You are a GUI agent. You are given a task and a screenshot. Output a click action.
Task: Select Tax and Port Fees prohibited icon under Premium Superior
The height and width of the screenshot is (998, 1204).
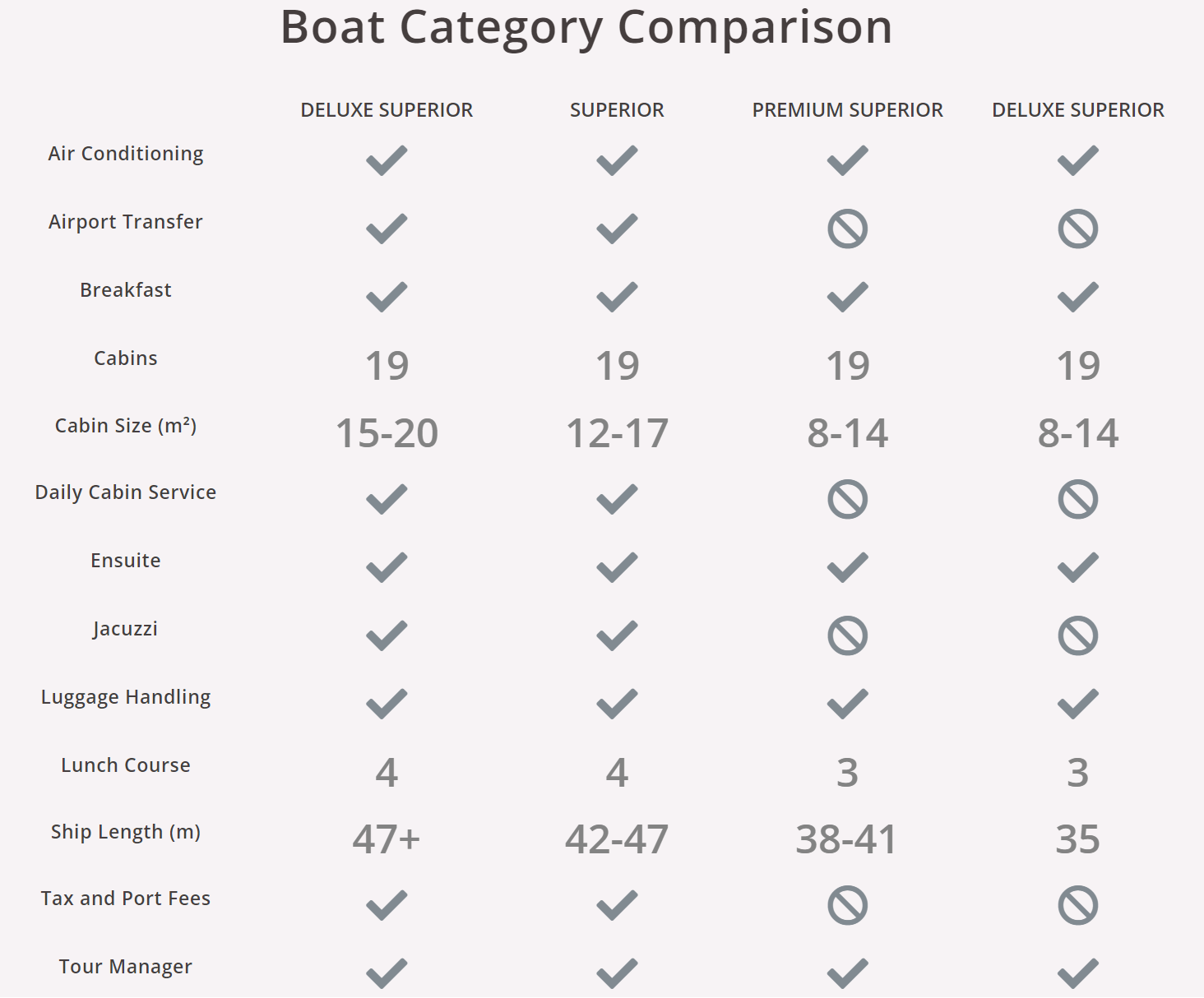[847, 905]
